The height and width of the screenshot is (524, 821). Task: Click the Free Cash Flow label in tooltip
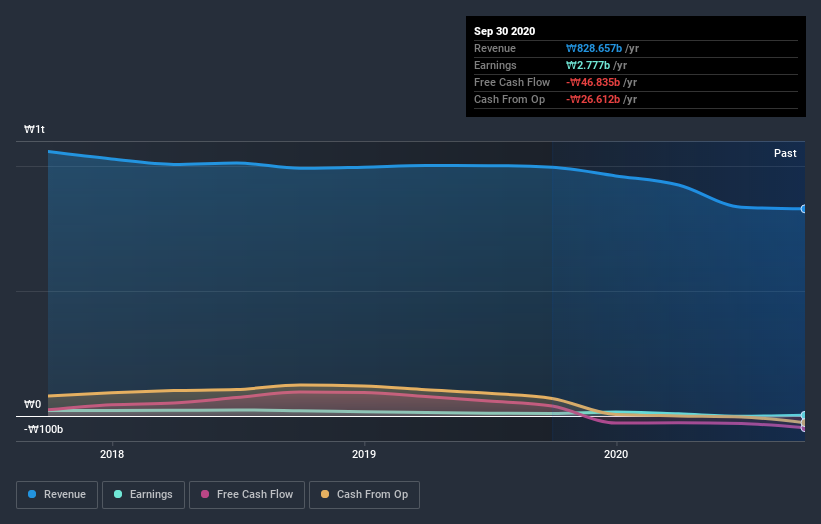tap(512, 82)
